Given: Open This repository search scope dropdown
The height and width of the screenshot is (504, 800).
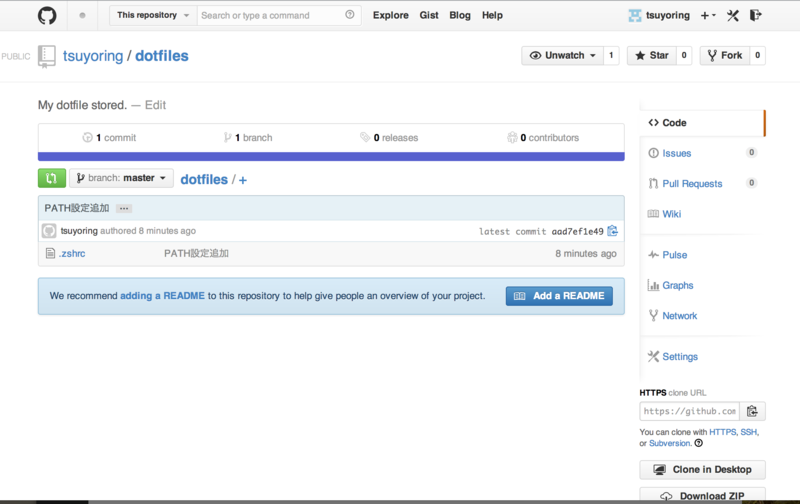Looking at the screenshot, I should 153,15.
